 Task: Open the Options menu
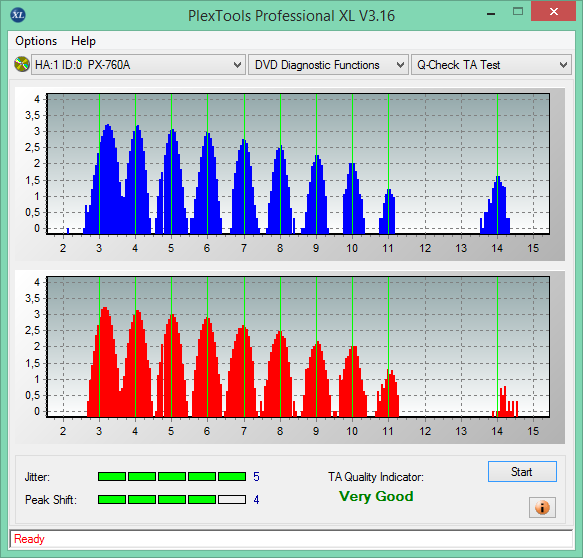tap(36, 41)
